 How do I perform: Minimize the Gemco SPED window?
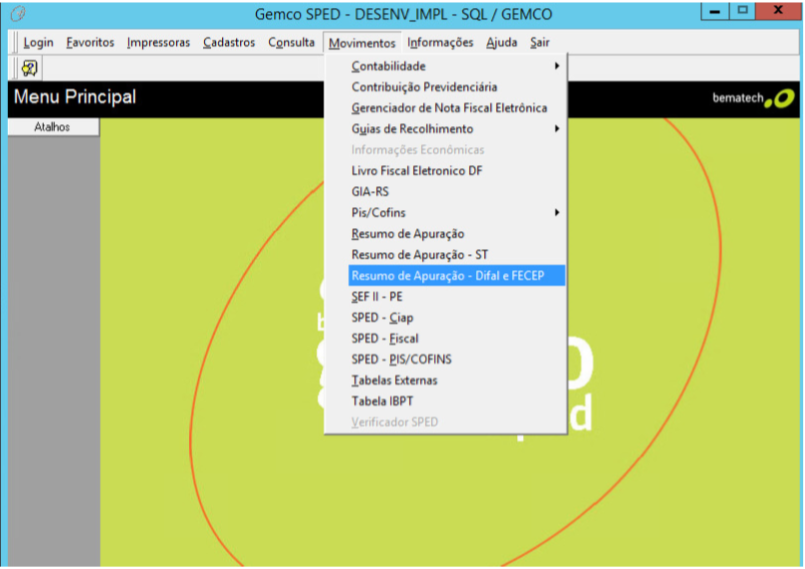point(715,11)
